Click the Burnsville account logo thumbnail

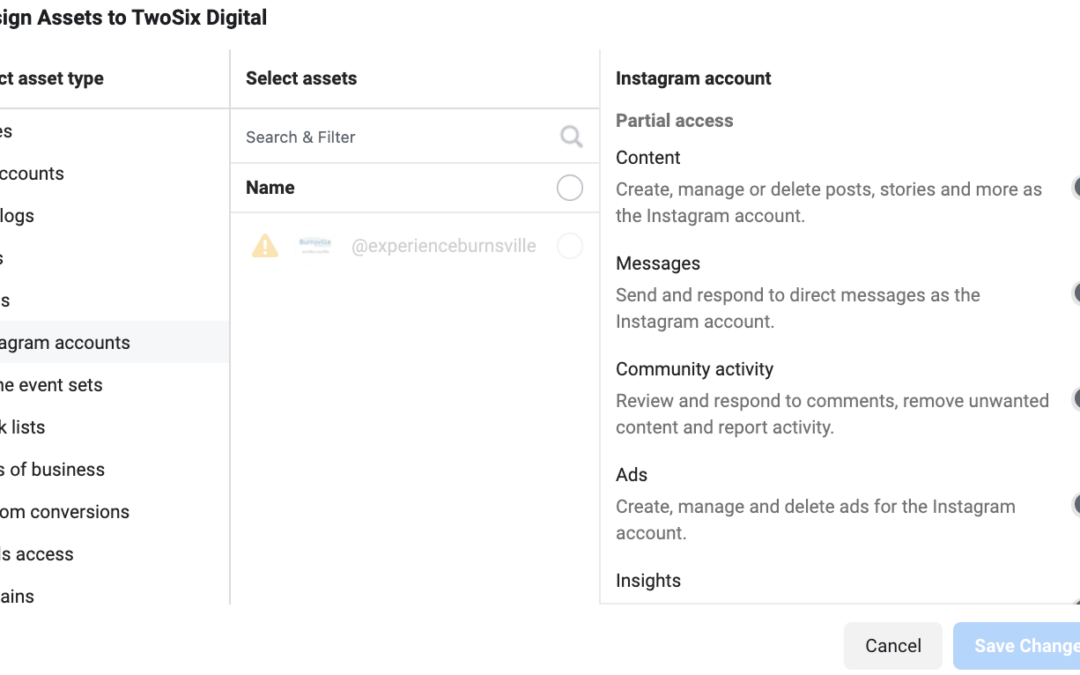point(315,246)
